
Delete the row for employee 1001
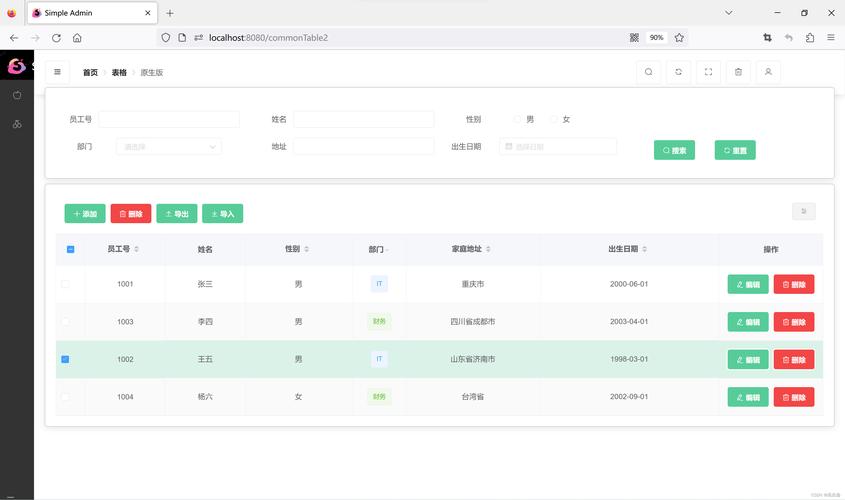794,284
